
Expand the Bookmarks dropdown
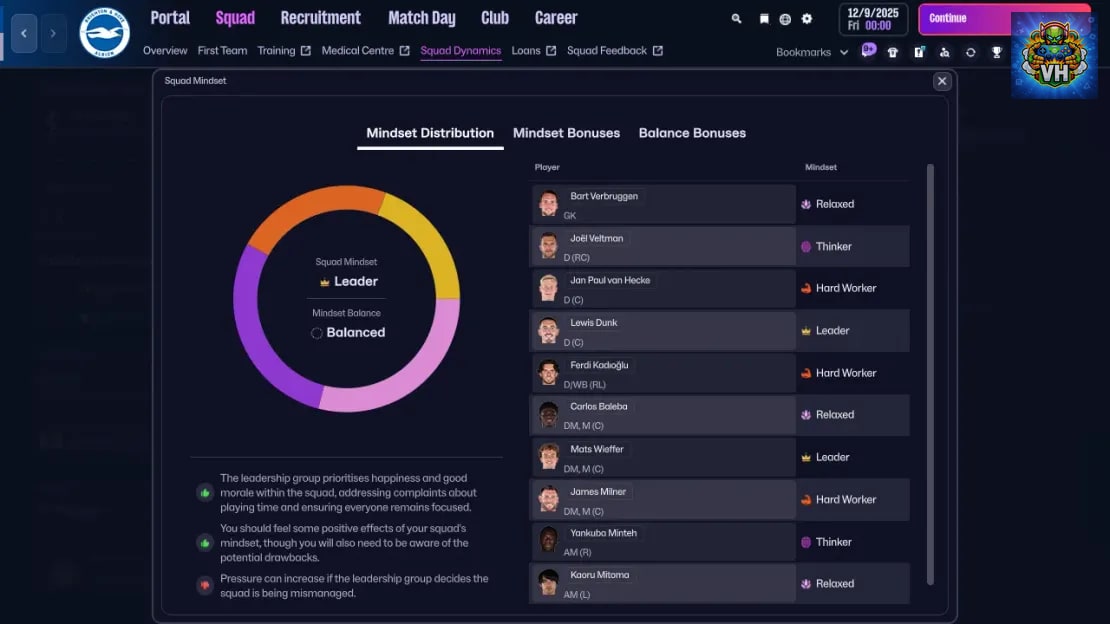click(x=812, y=52)
